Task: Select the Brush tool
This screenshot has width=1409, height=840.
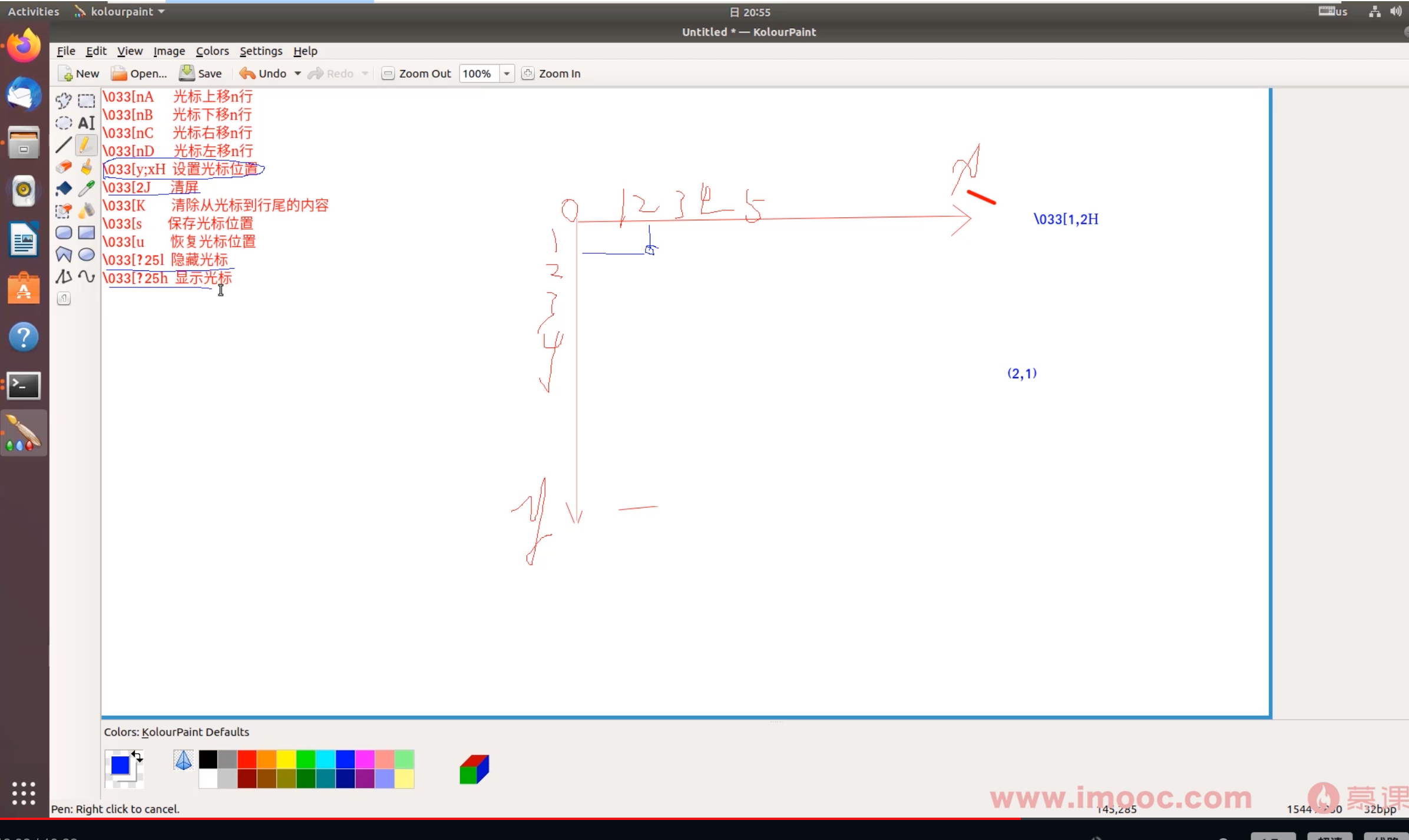Action: click(87, 167)
